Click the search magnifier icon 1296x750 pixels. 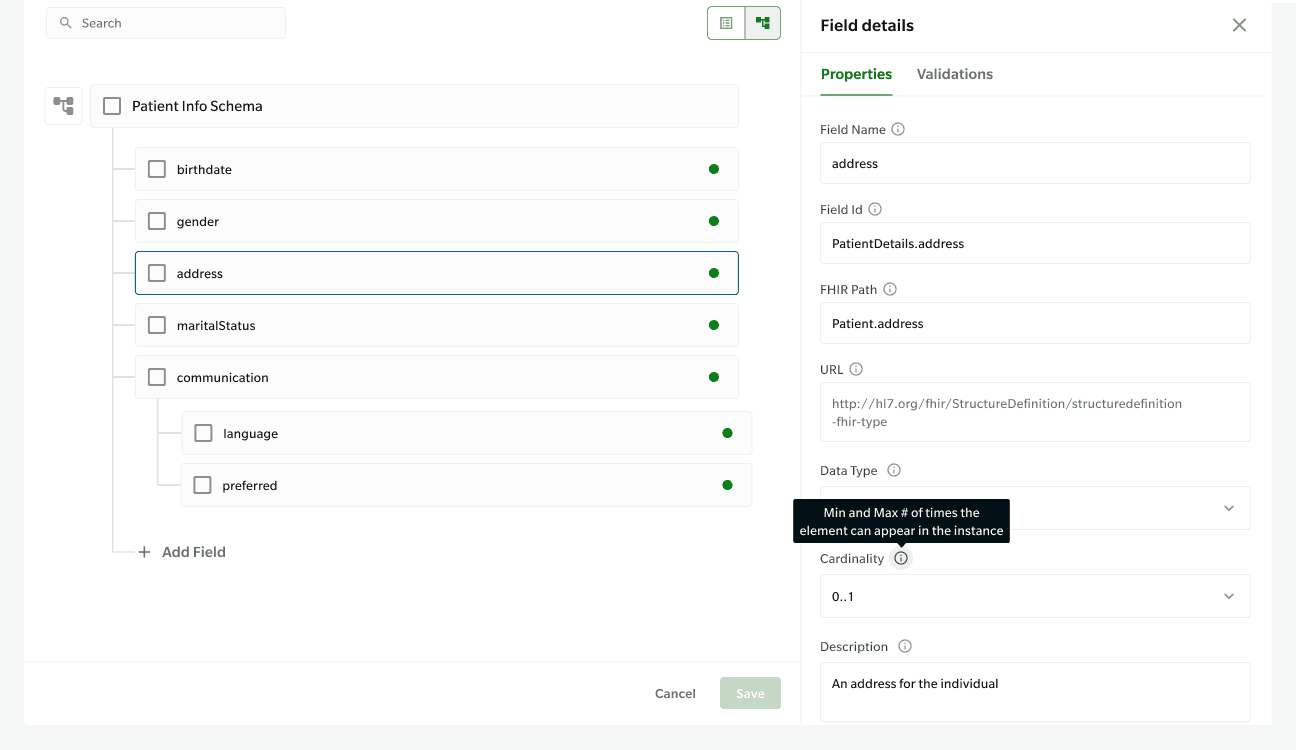66,23
